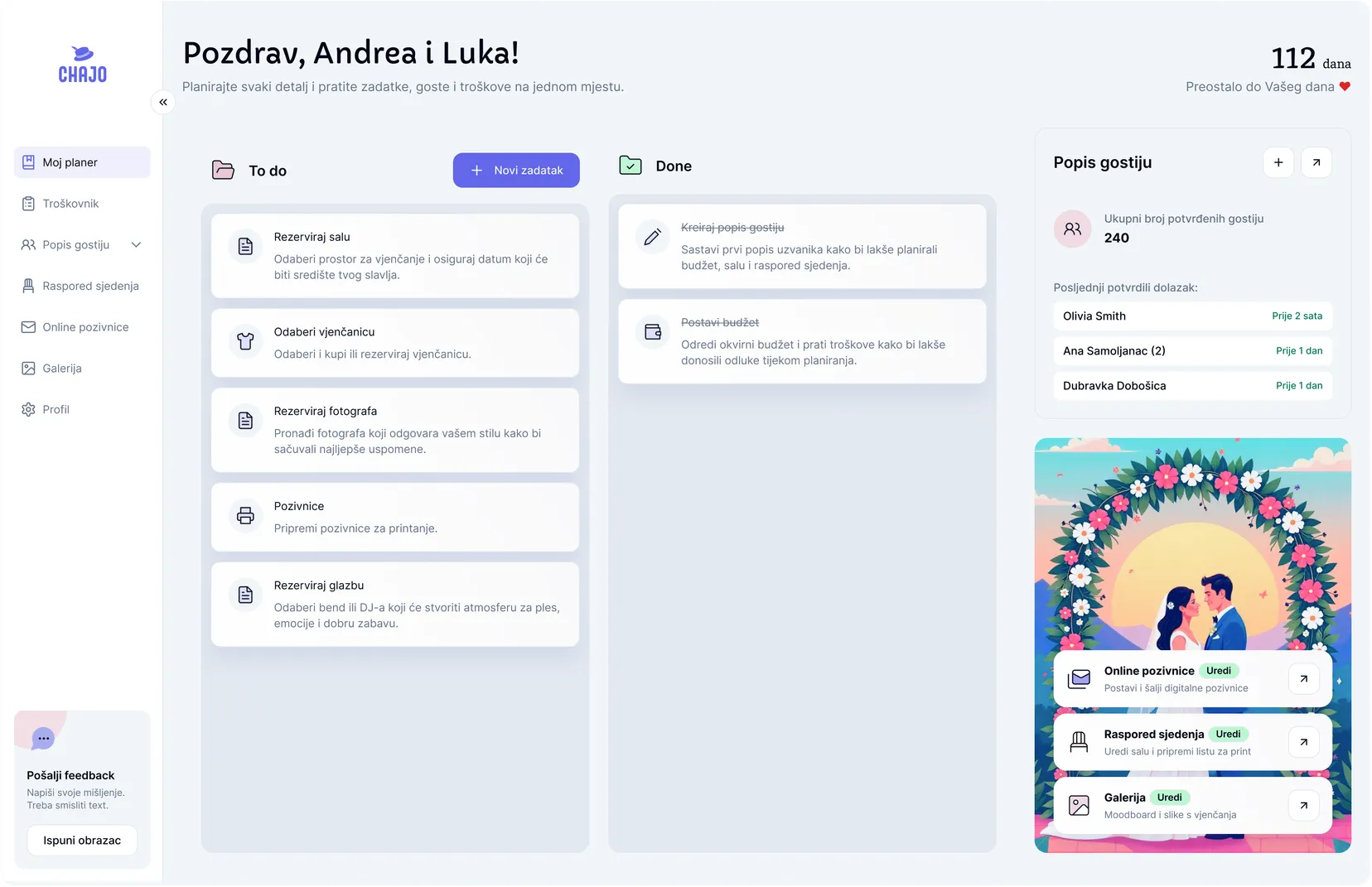Open Galerija in the sidebar
Viewport: 1372px width, 887px height.
(82, 369)
